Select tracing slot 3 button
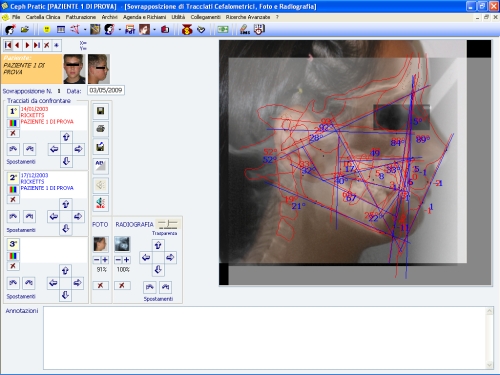The image size is (500, 375). (13, 244)
